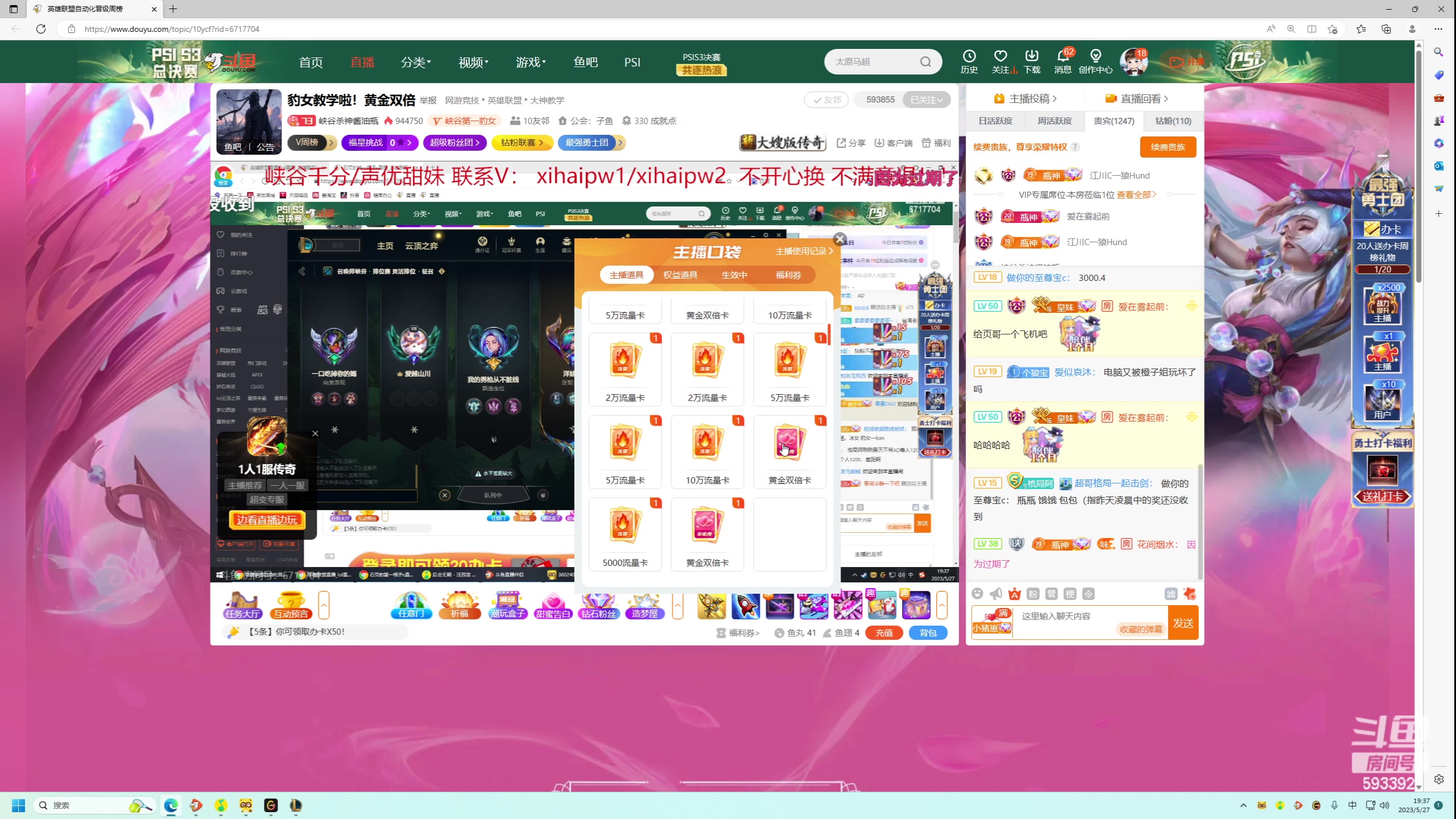Open the 主播投稿 chevron link
This screenshot has height=819, width=1456.
1025,98
